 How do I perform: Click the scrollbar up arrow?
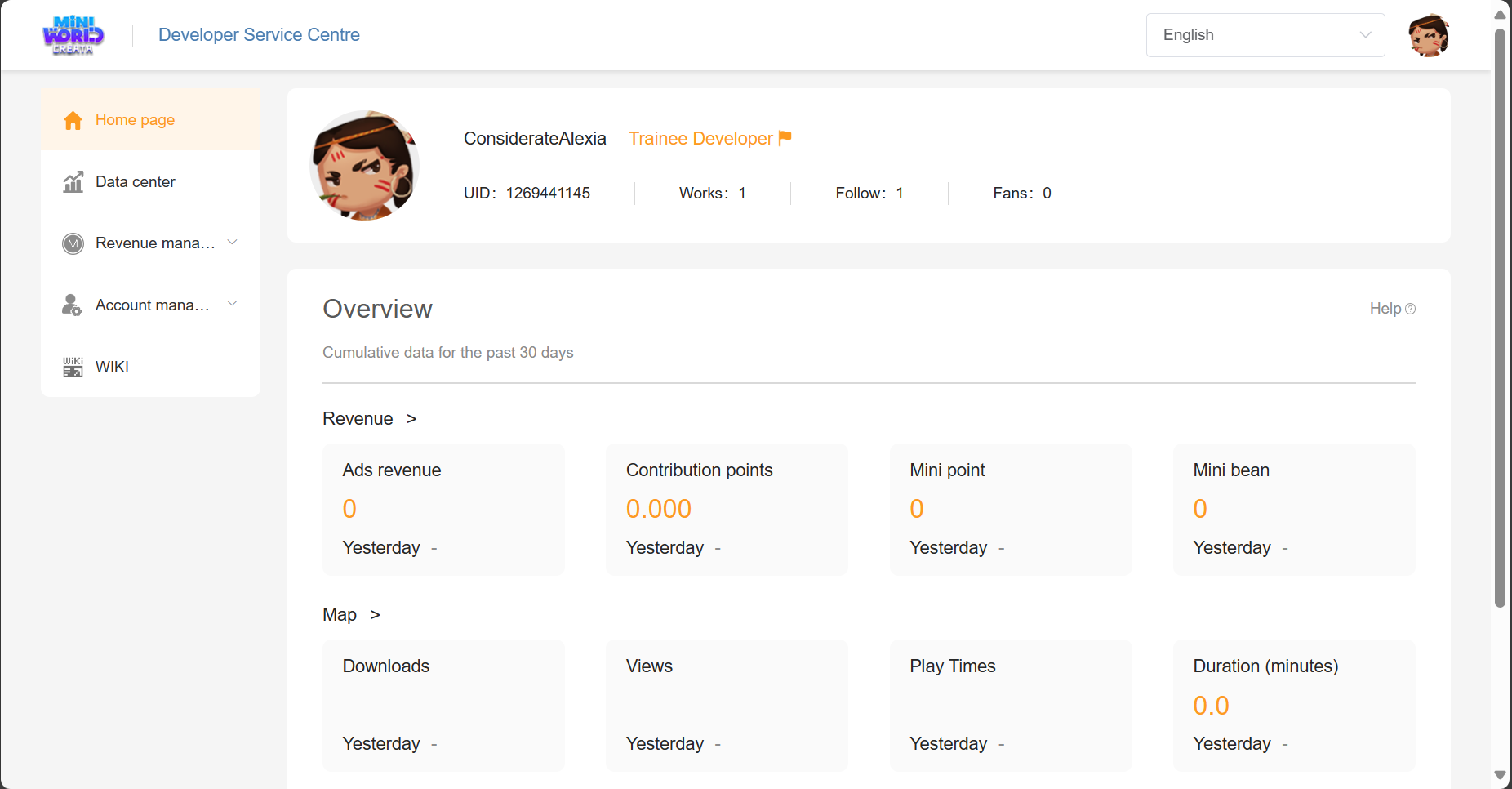[1500, 15]
